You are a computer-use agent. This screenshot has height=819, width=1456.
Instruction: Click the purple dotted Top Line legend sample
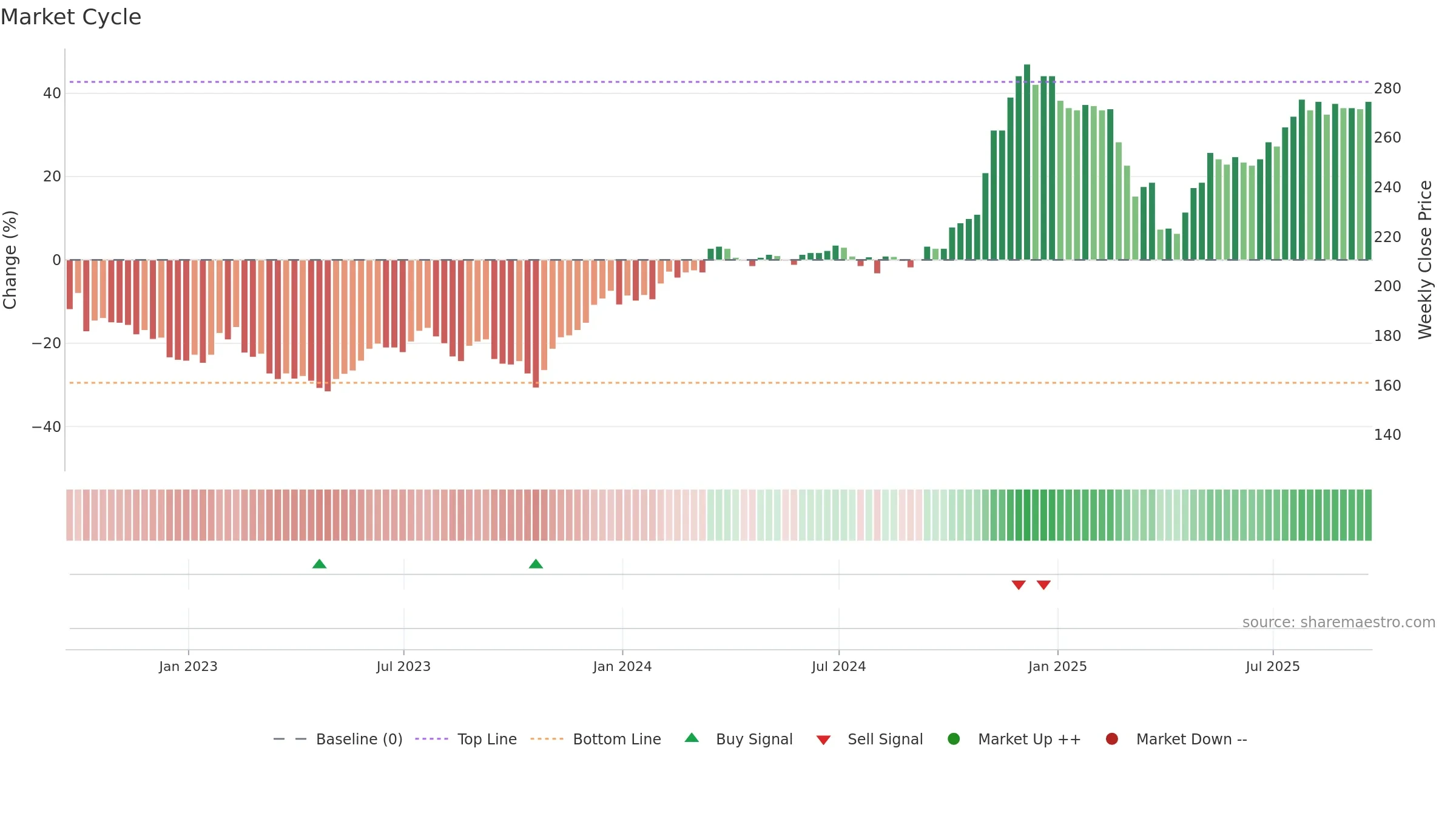pyautogui.click(x=431, y=739)
